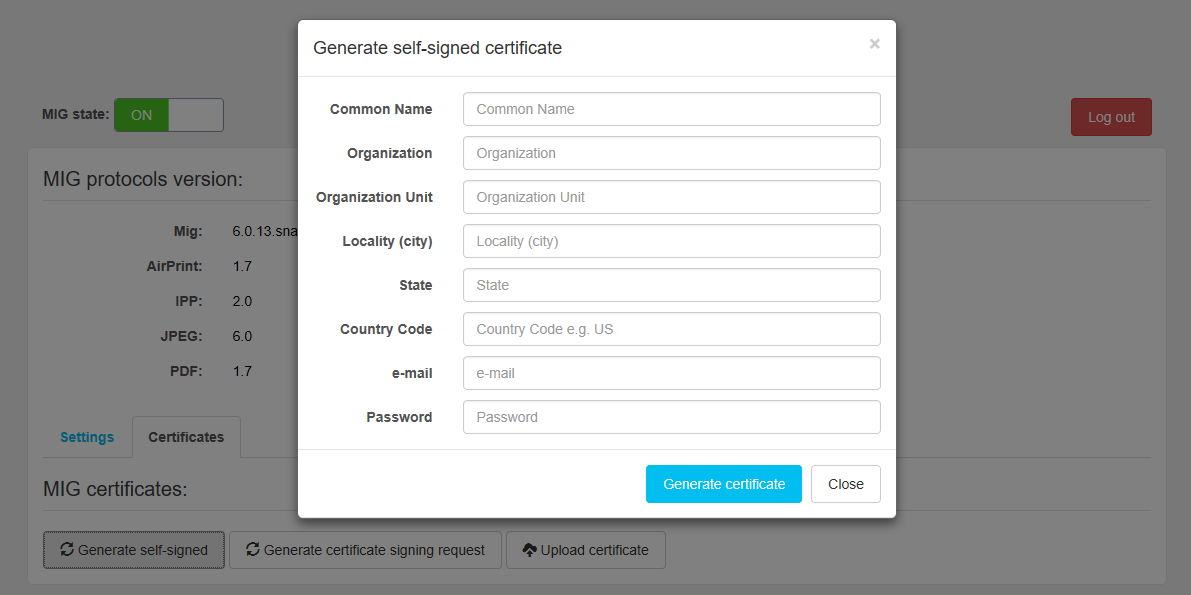Toggle the MIG state ON switch
1191x595 pixels.
point(142,115)
